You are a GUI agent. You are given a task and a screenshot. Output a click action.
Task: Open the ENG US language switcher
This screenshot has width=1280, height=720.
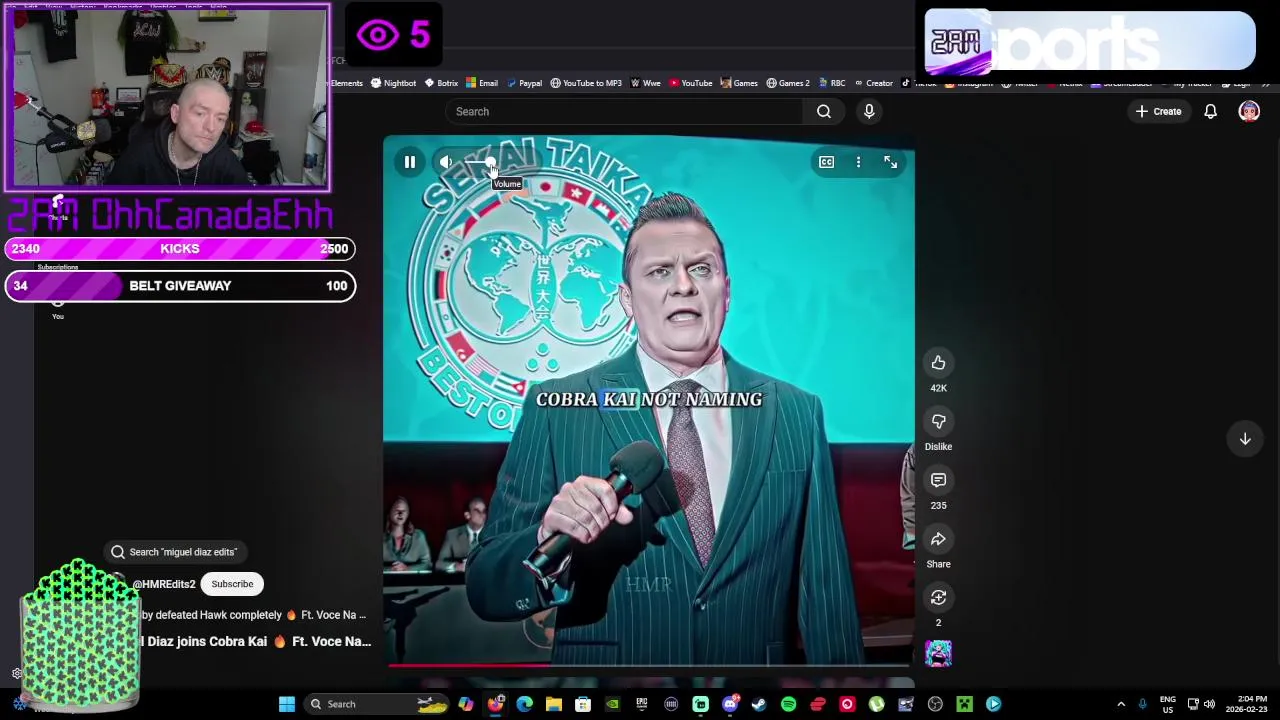(x=1167, y=704)
